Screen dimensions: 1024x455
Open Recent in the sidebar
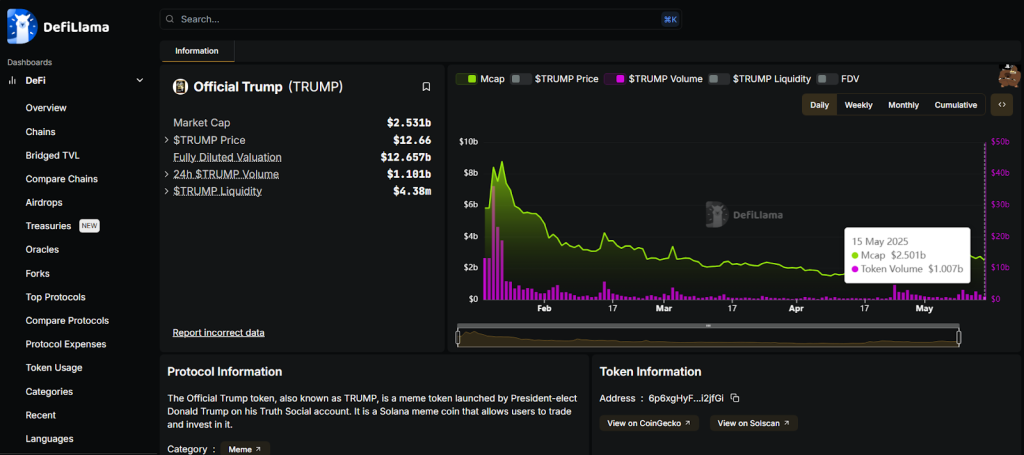(x=40, y=415)
